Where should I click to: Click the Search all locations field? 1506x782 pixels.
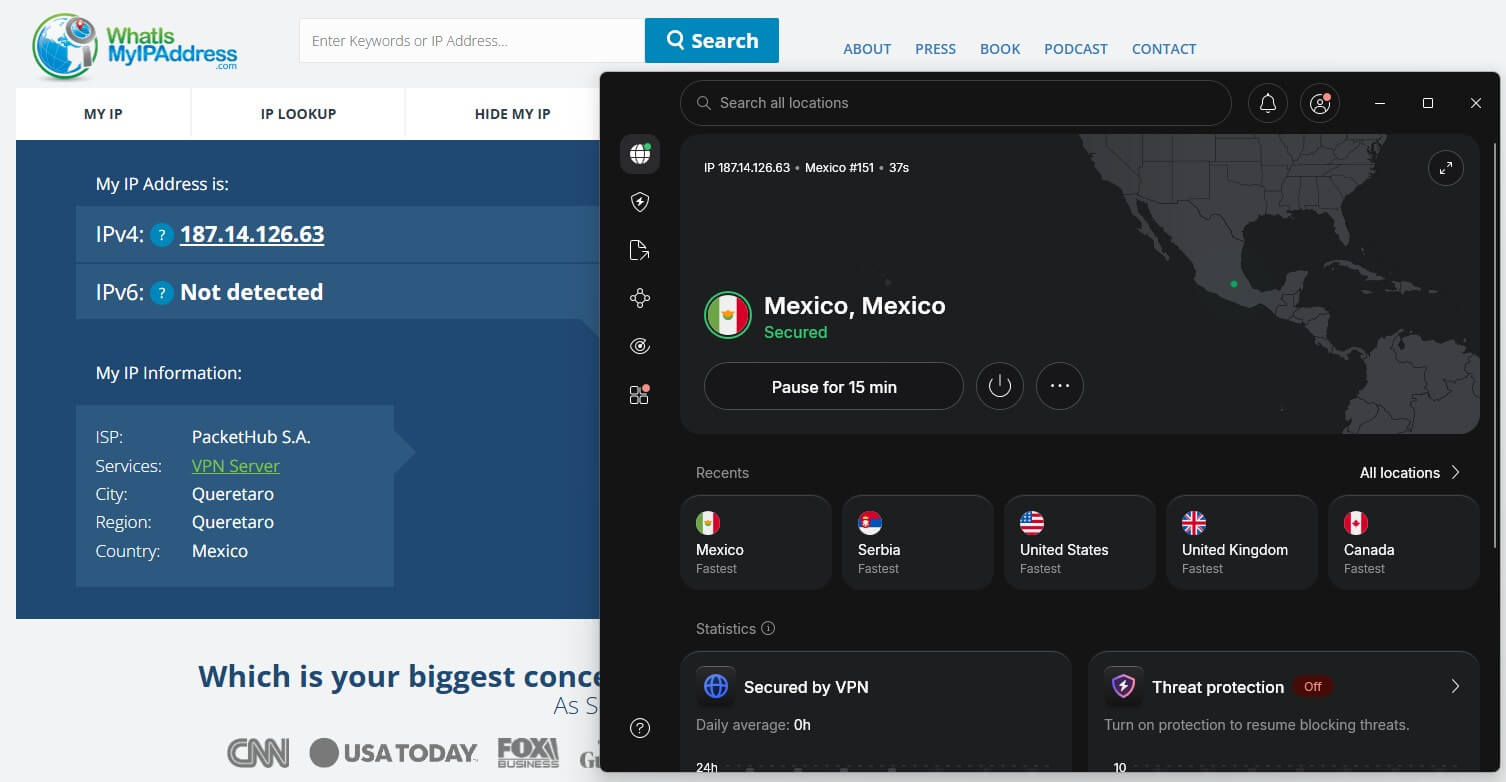[x=956, y=103]
